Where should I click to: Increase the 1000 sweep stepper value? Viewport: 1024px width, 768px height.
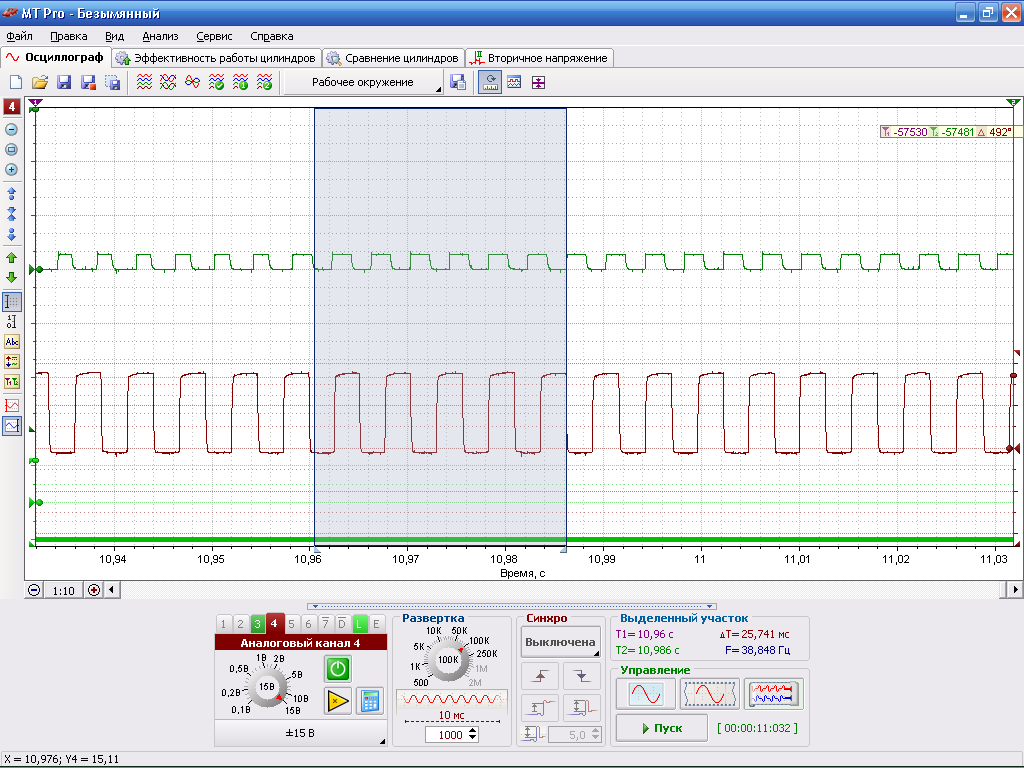[473, 731]
